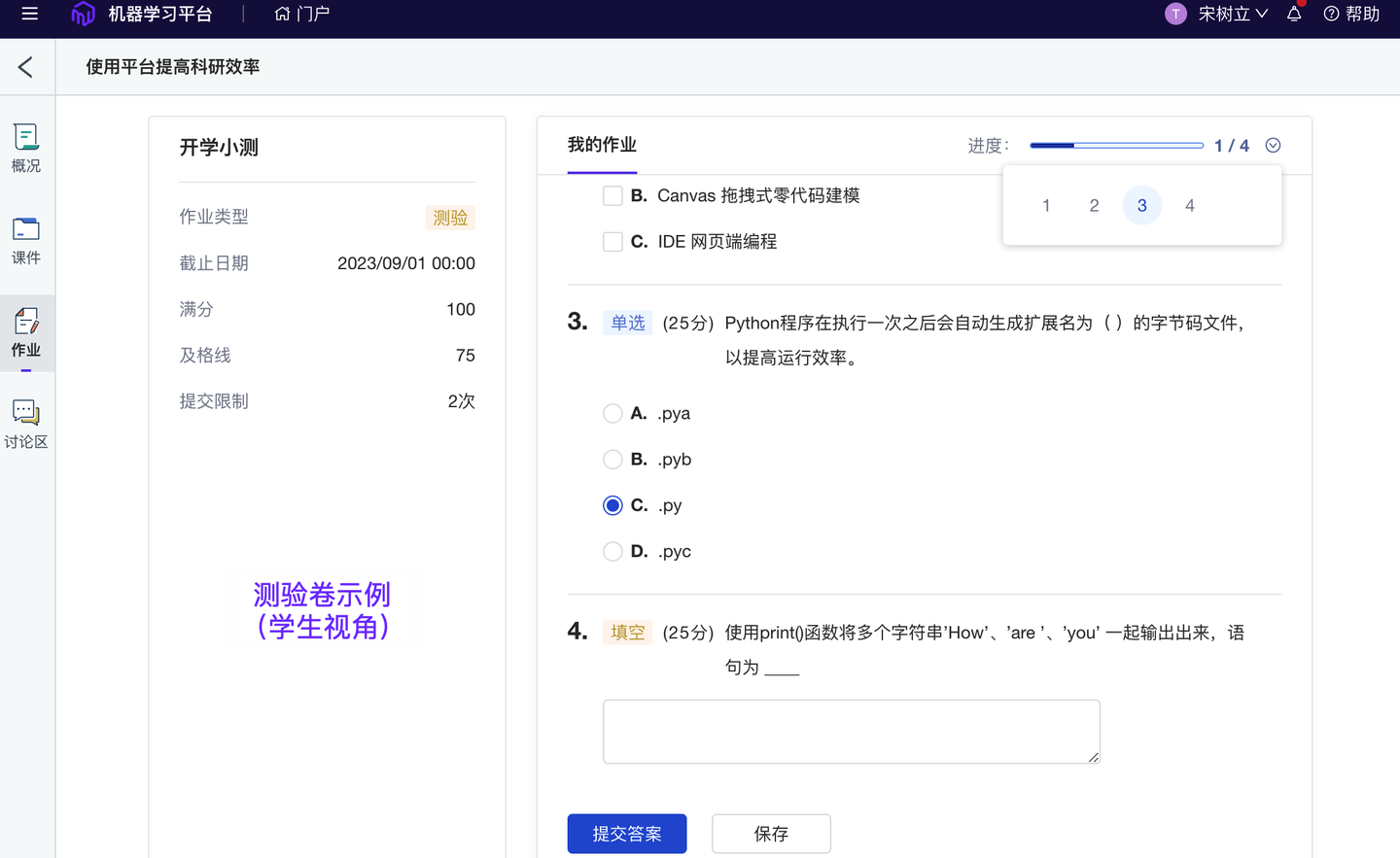
Task: Click the progress bar
Action: (1116, 146)
